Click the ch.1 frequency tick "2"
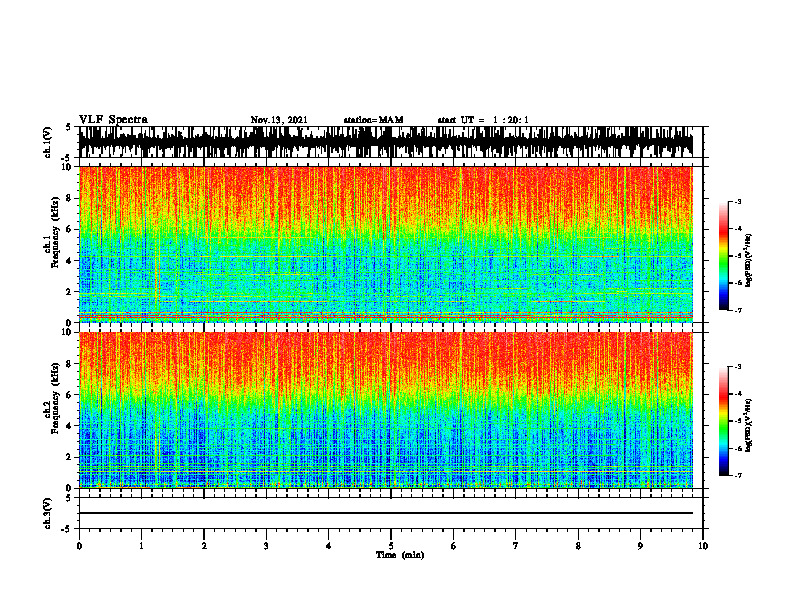The width and height of the screenshot is (792, 612). [69, 291]
